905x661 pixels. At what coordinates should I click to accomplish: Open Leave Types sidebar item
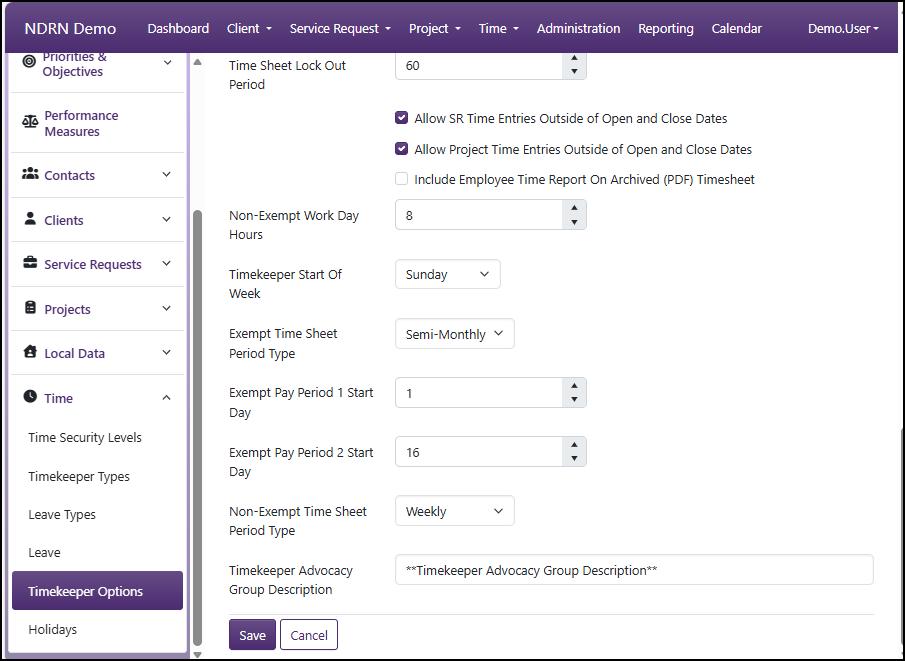tap(62, 514)
